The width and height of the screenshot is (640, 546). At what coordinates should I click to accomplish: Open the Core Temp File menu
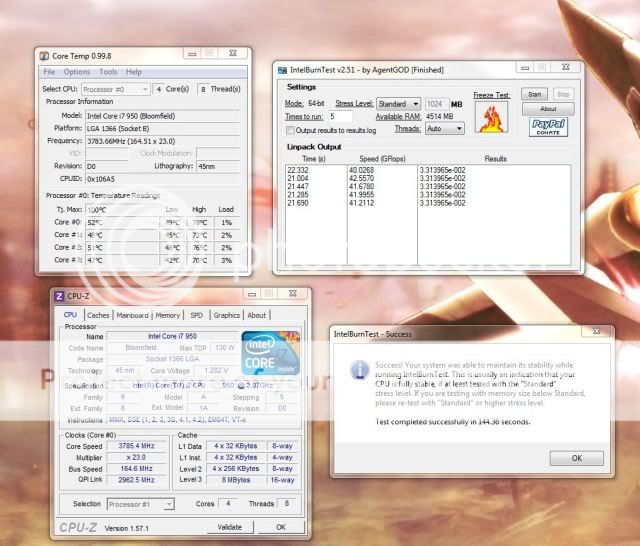[49, 72]
